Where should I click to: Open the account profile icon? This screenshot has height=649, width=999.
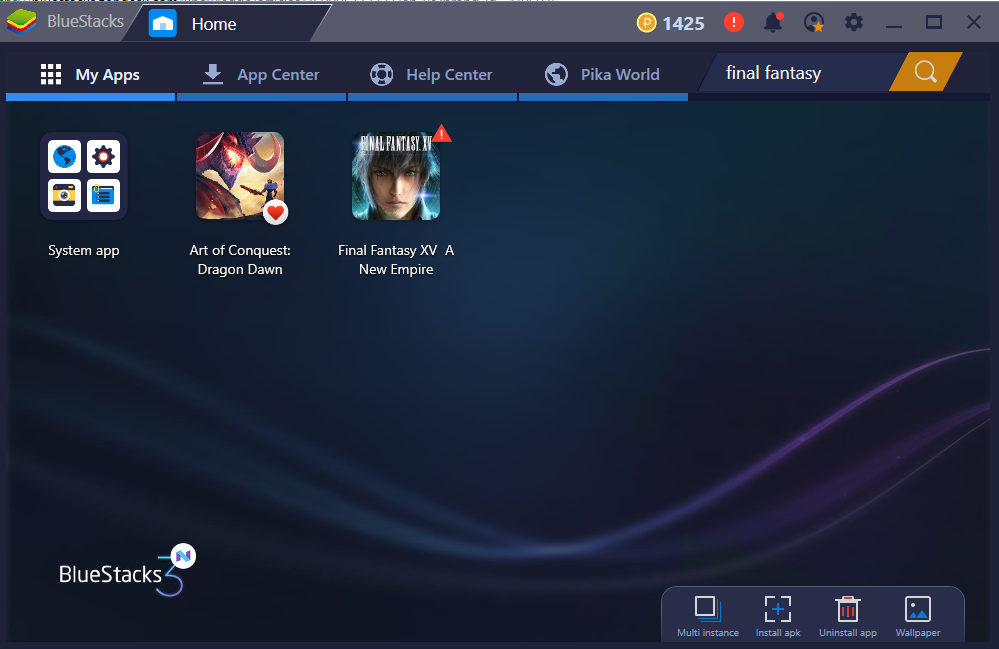pos(814,22)
